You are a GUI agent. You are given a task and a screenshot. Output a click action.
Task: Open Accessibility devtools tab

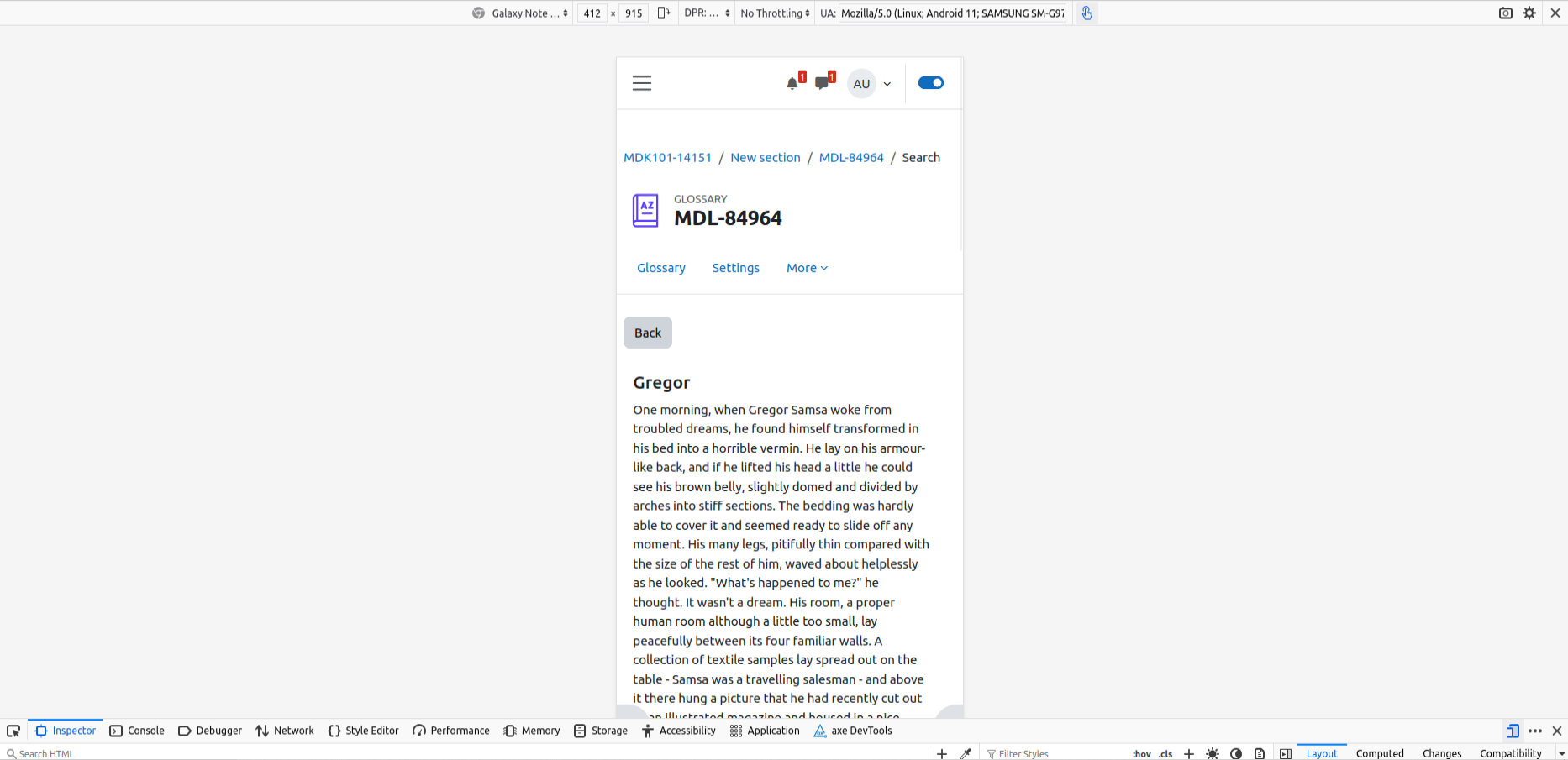coord(679,731)
